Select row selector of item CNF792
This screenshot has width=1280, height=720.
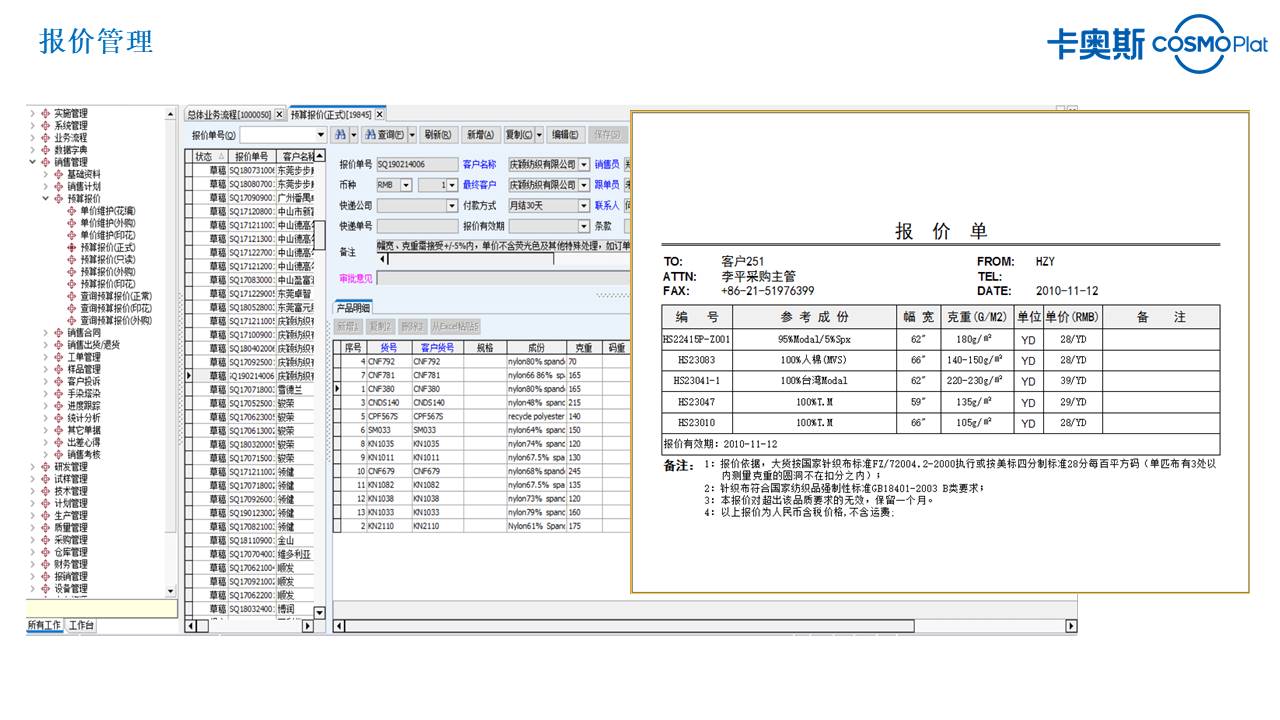click(337, 361)
